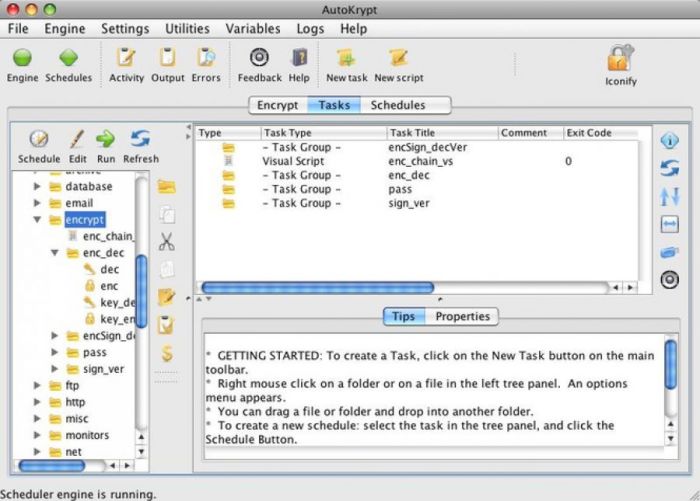
Task: Open the Settings menu
Action: click(x=125, y=29)
